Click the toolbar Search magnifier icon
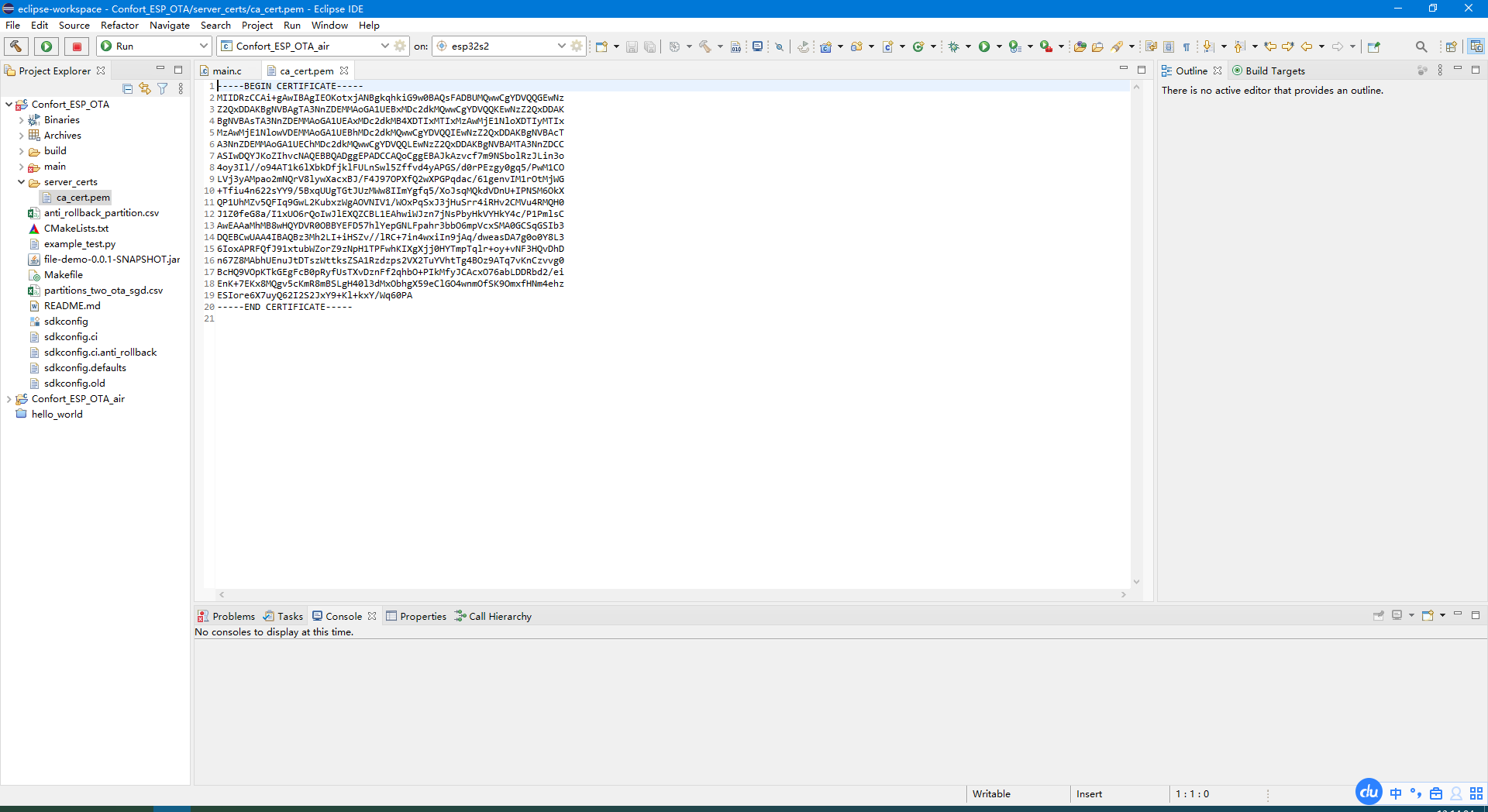The height and width of the screenshot is (812, 1488). click(x=1421, y=46)
